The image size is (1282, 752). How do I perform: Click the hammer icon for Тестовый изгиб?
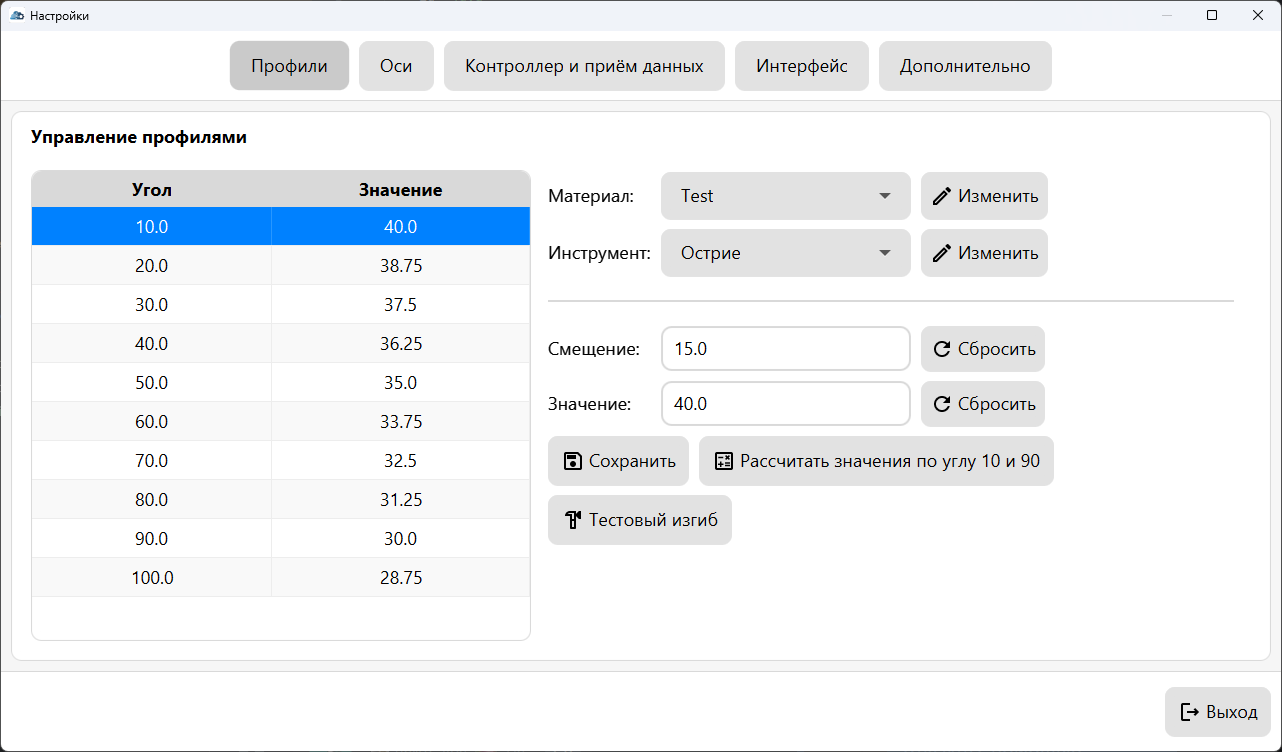pyautogui.click(x=573, y=520)
